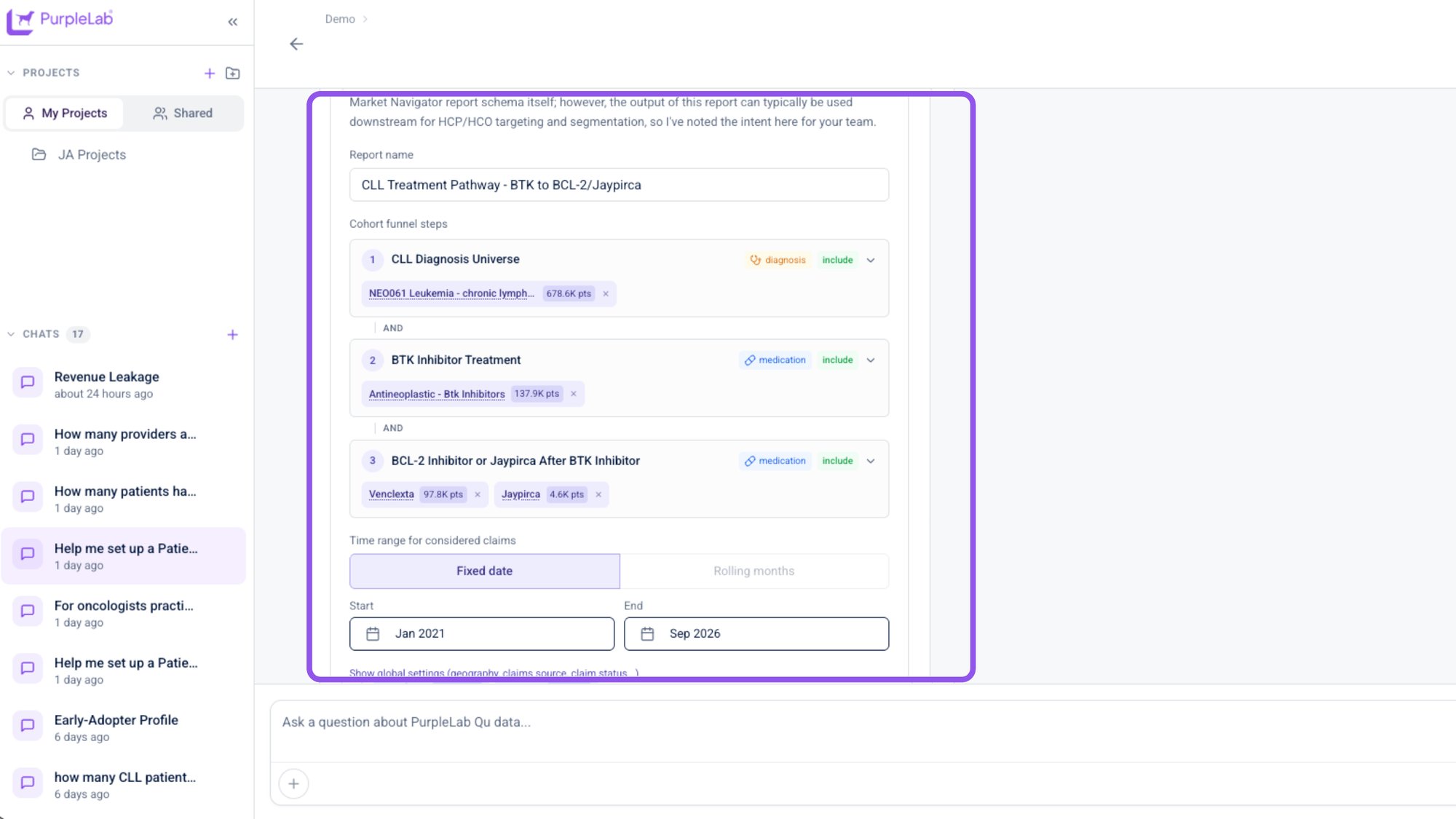Remove the Jaypirca chip
This screenshot has height=819, width=1456.
(598, 494)
